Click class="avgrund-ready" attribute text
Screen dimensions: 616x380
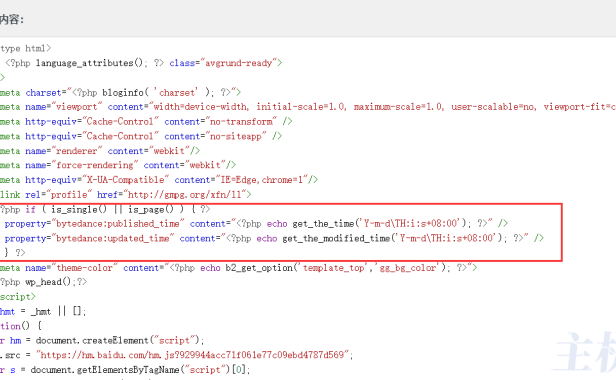pos(224,63)
